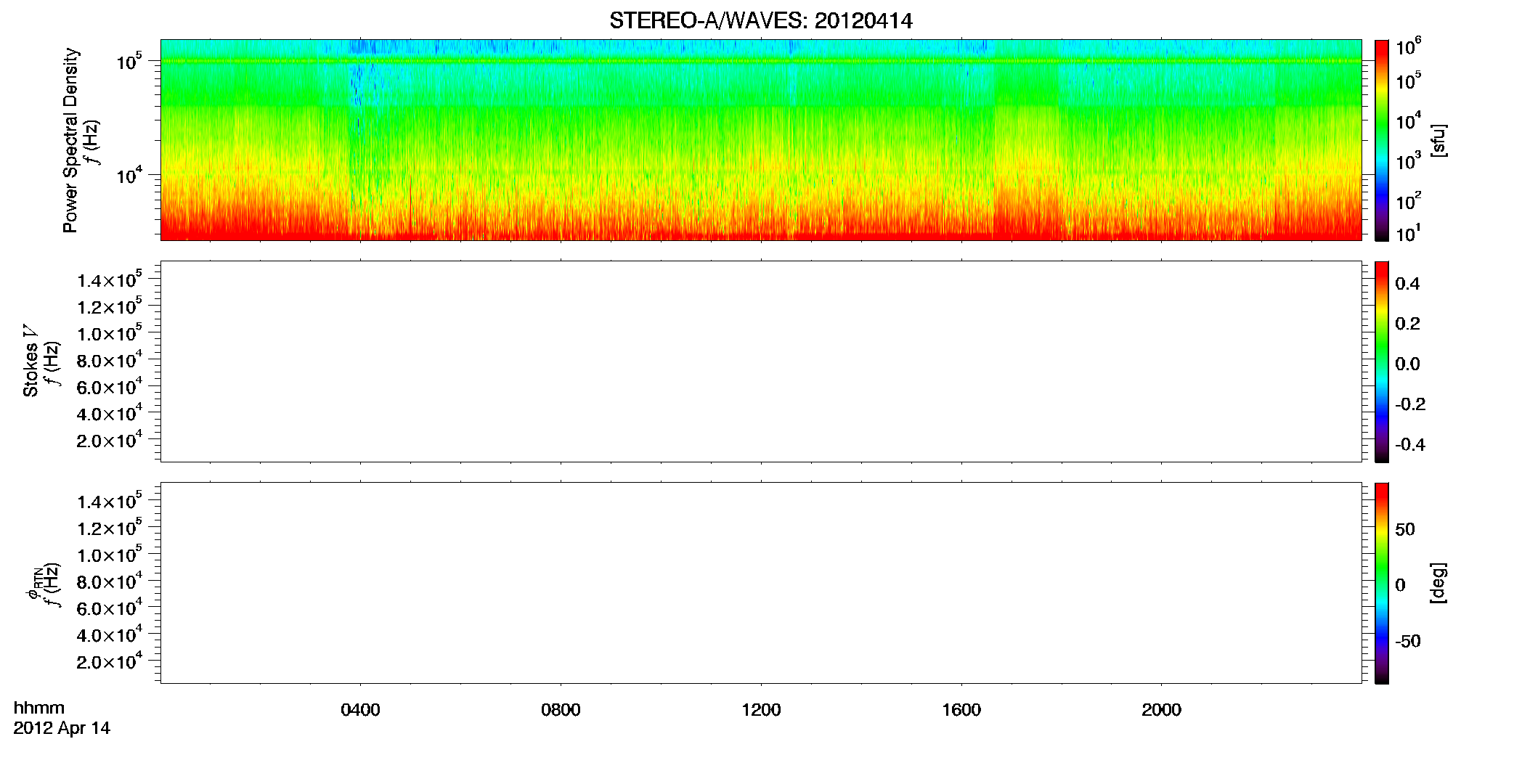Click the 8.0×10^4 tick in the Stokes V panel
Viewport: 1522px width, 784px height.
point(110,360)
